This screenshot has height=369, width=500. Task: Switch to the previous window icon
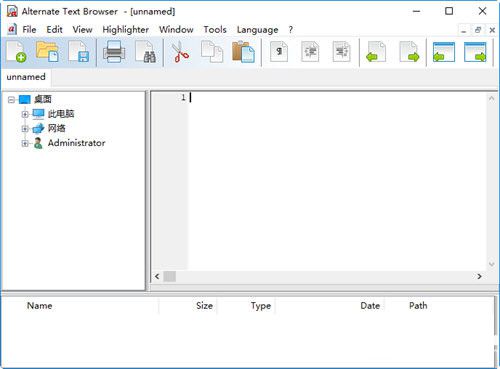click(444, 52)
